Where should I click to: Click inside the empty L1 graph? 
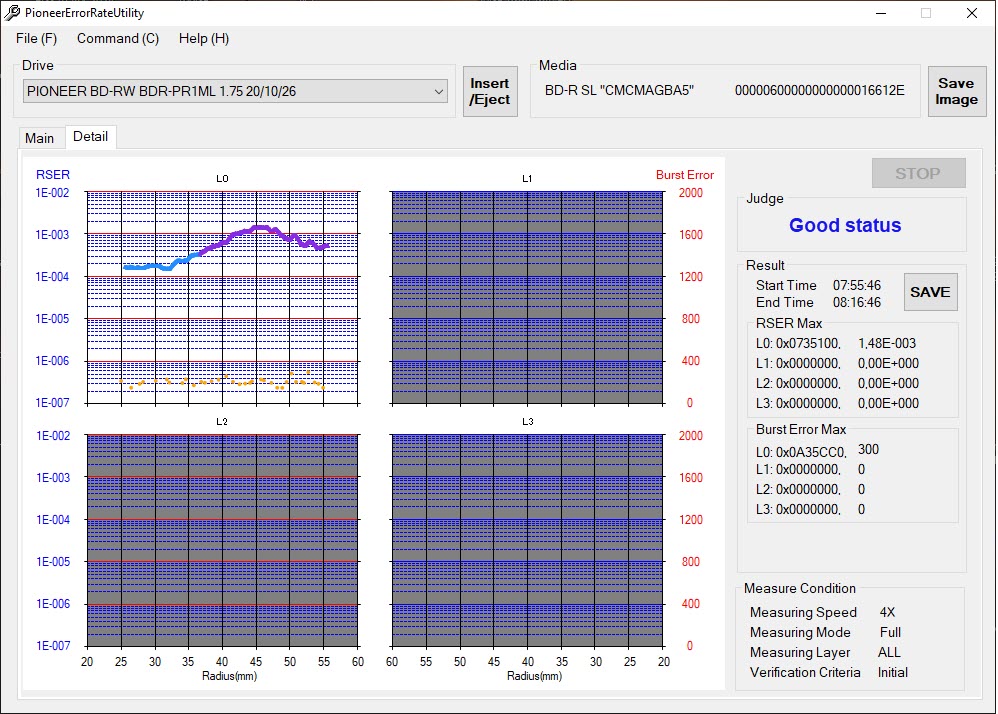click(x=527, y=297)
